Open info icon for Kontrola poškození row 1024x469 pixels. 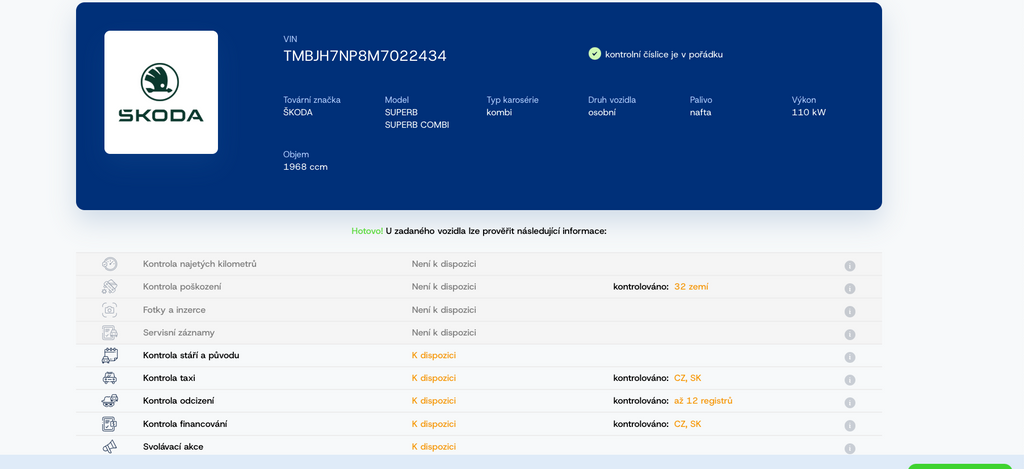point(850,289)
